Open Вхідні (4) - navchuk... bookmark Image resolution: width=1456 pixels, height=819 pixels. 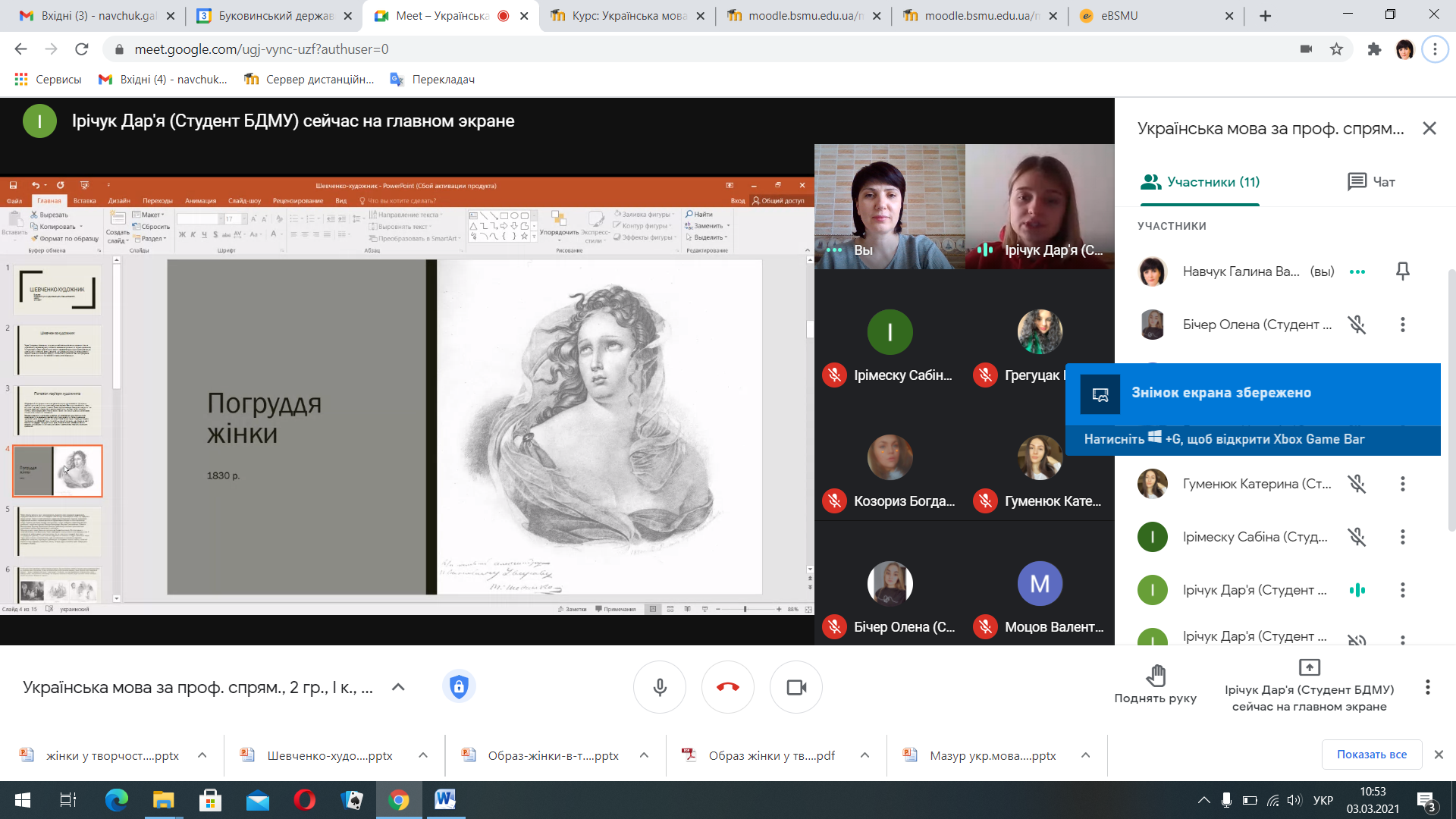tap(162, 79)
